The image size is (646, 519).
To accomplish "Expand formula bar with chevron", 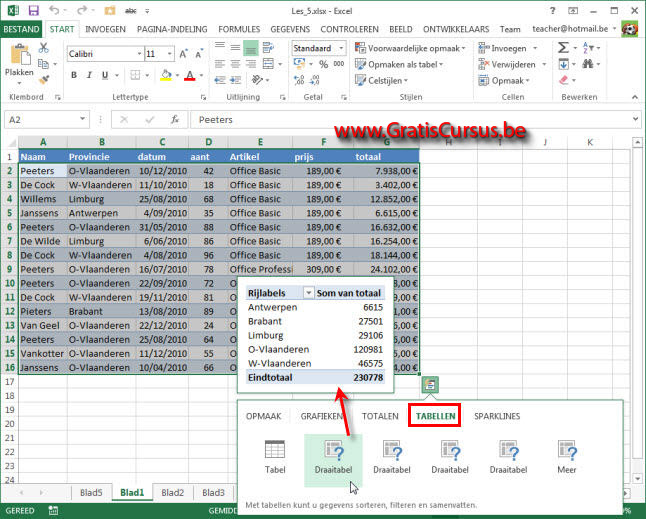I will click(x=635, y=119).
